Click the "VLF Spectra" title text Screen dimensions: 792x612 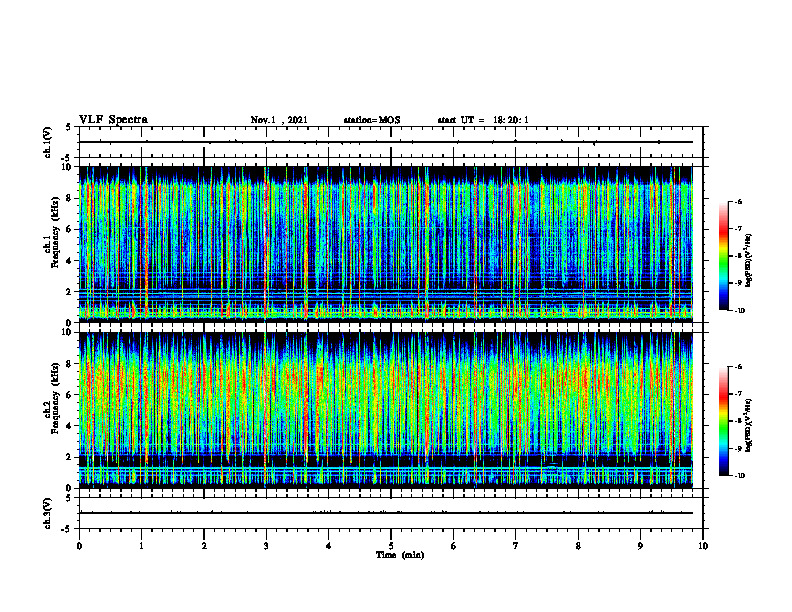coord(113,120)
